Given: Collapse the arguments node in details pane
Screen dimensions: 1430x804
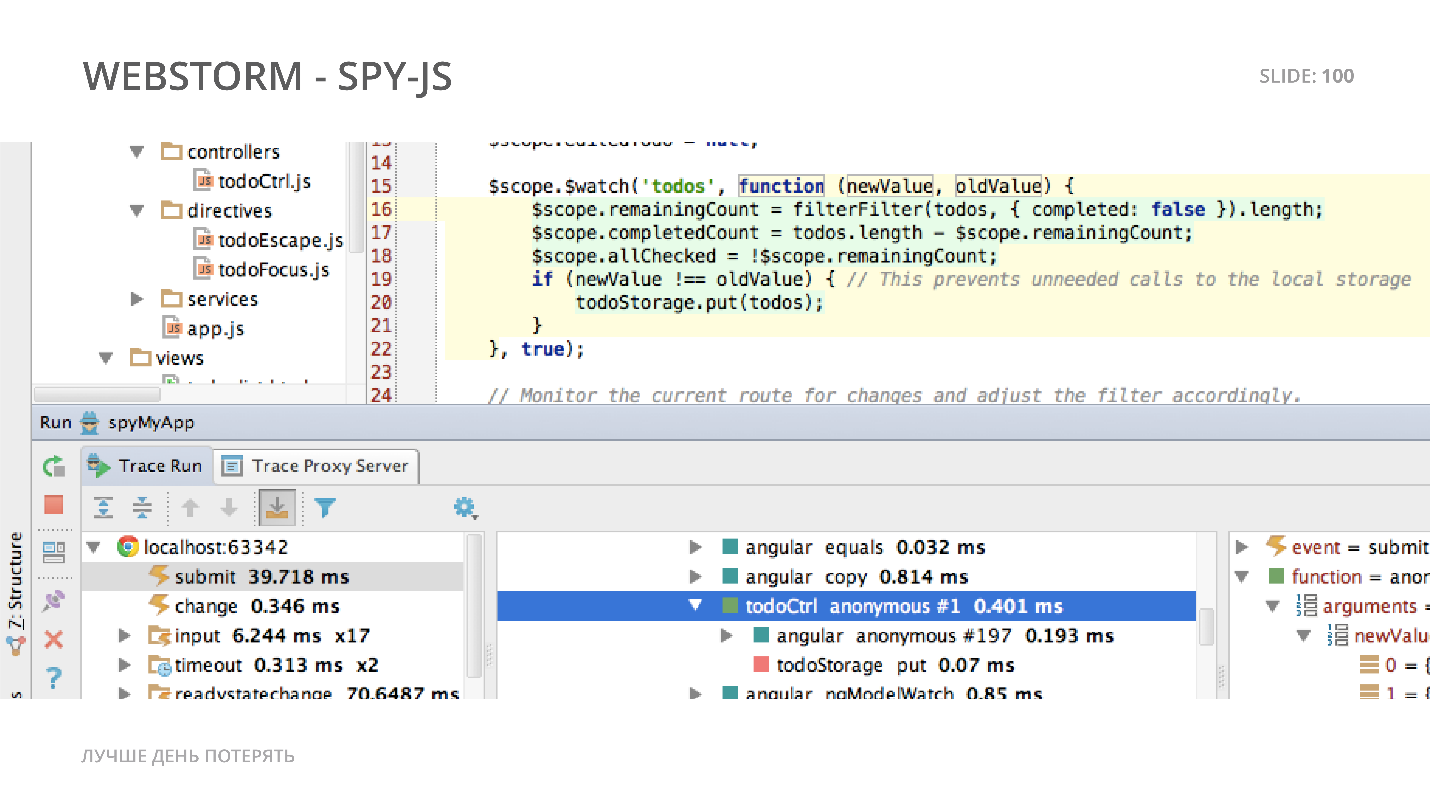Looking at the screenshot, I should (x=1273, y=606).
